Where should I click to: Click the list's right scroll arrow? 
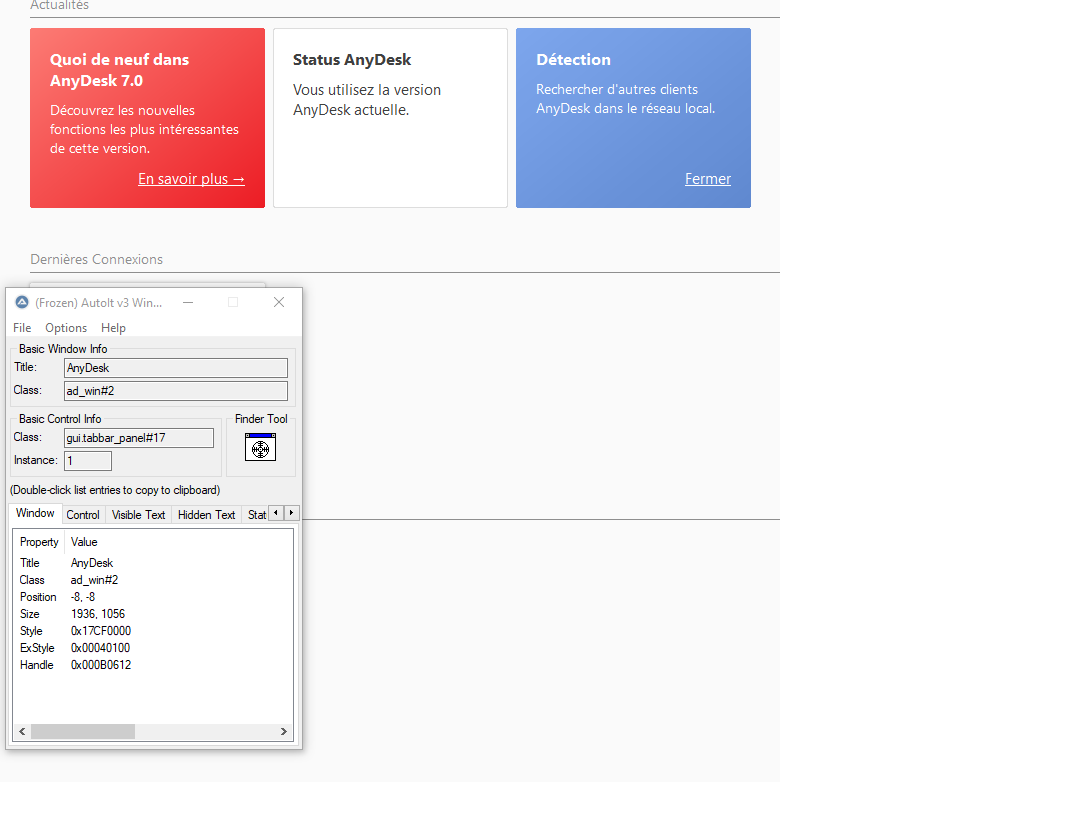pyautogui.click(x=284, y=731)
